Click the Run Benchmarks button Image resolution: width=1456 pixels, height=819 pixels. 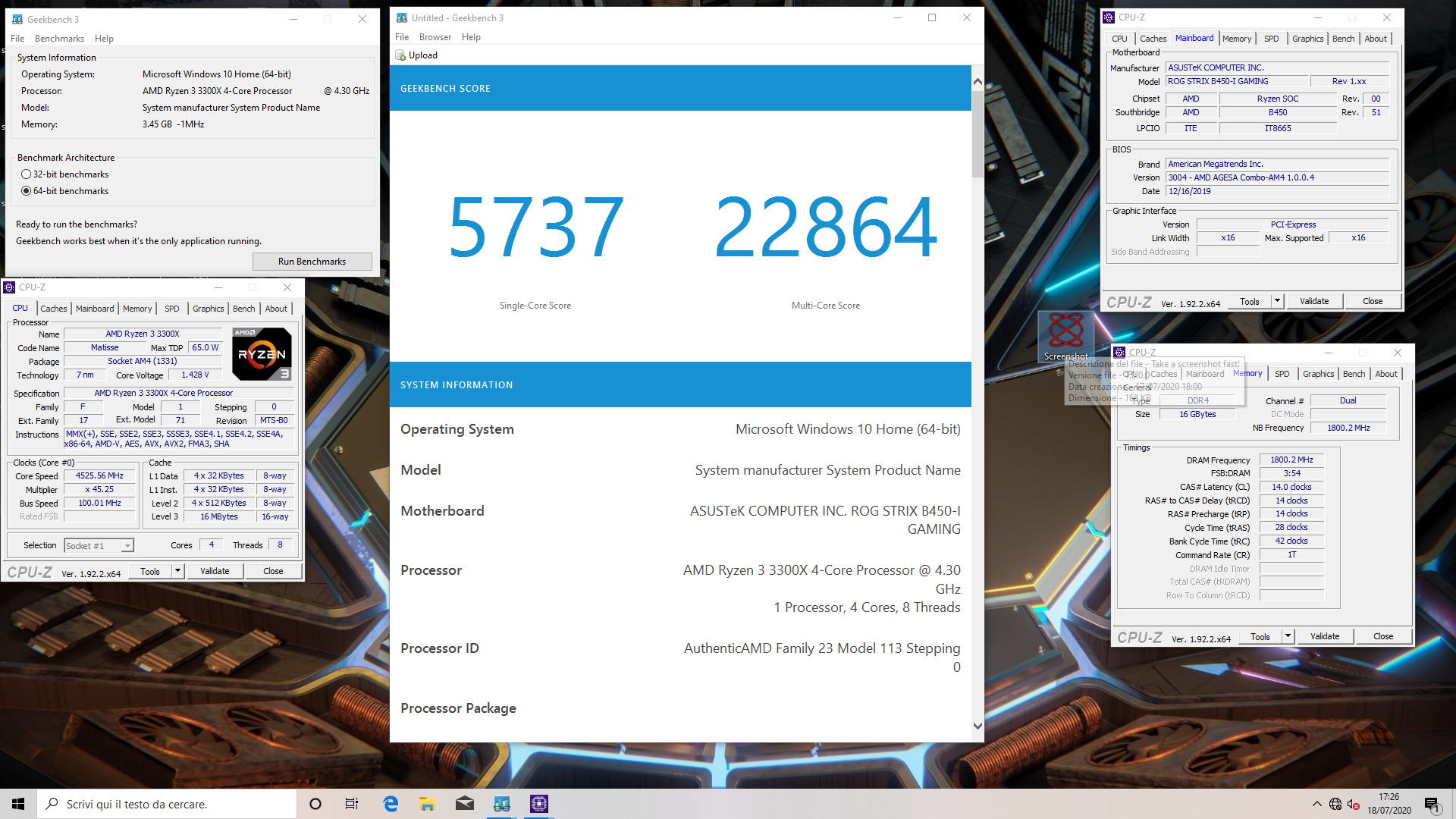click(312, 262)
